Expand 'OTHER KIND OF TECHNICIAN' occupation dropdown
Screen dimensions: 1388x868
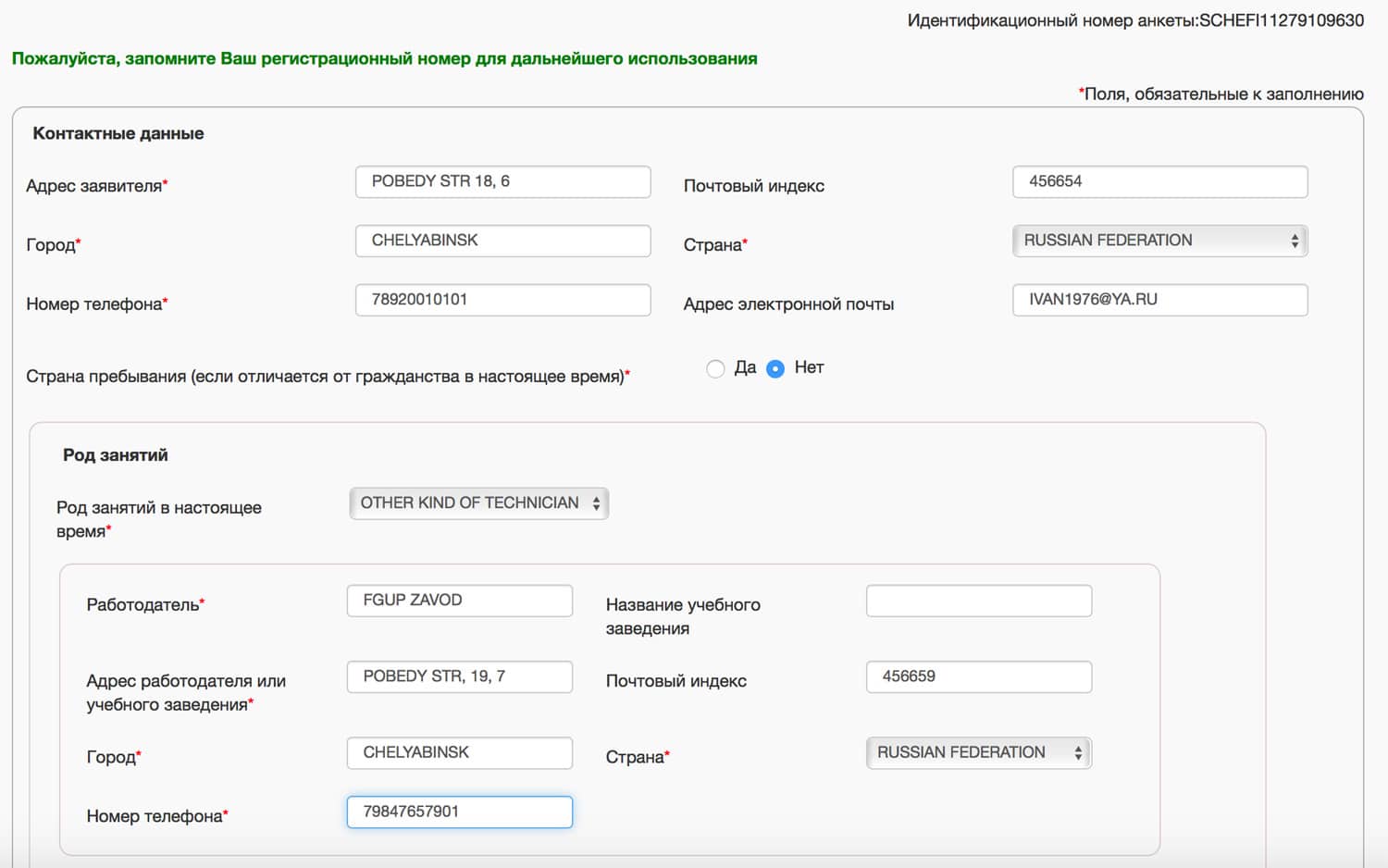478,503
